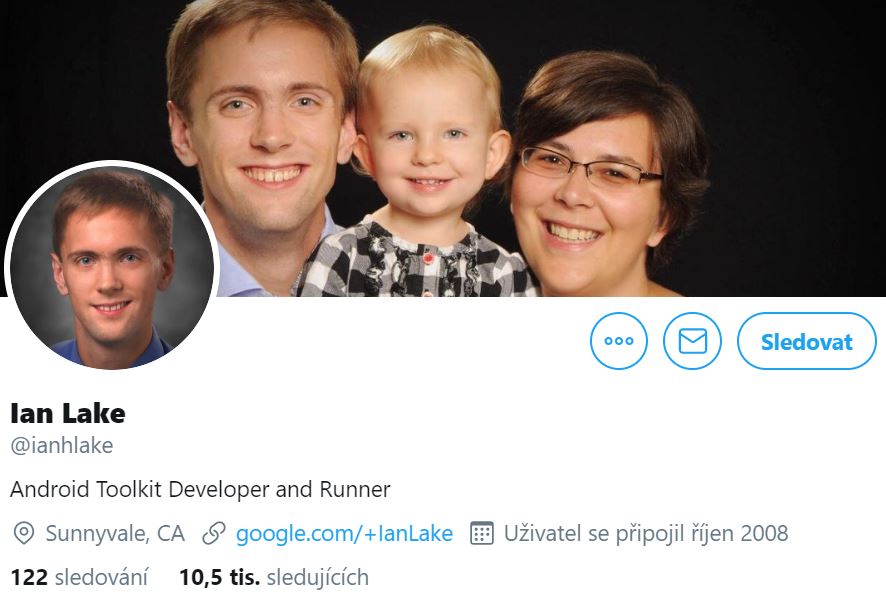Select the @ianhlake username handle
The height and width of the screenshot is (597, 886).
click(x=62, y=446)
